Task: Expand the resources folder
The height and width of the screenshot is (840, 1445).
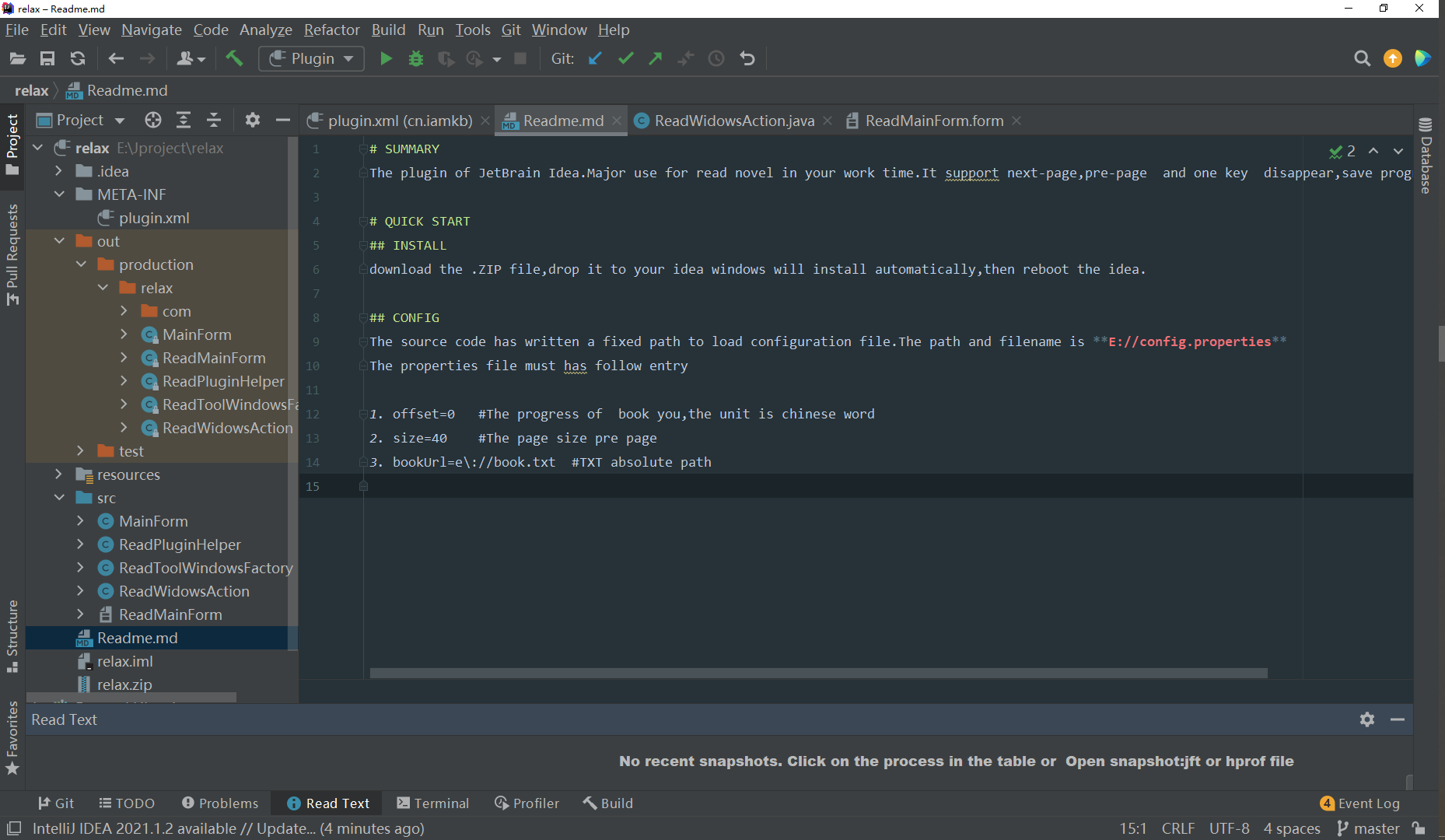Action: [x=60, y=474]
